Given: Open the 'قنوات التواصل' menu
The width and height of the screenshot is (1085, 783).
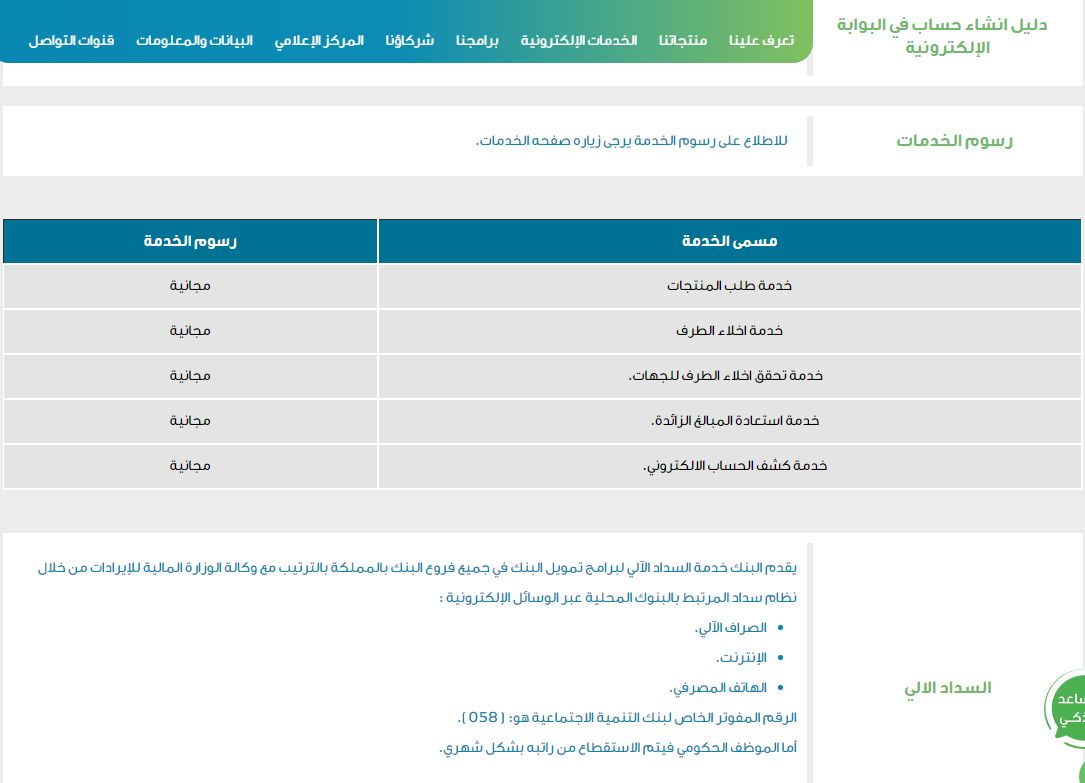Looking at the screenshot, I should (71, 41).
